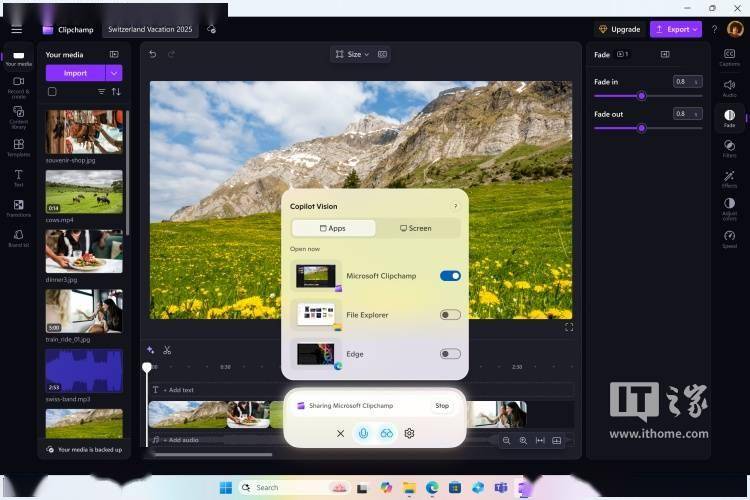Open the user profile avatar

coord(735,30)
